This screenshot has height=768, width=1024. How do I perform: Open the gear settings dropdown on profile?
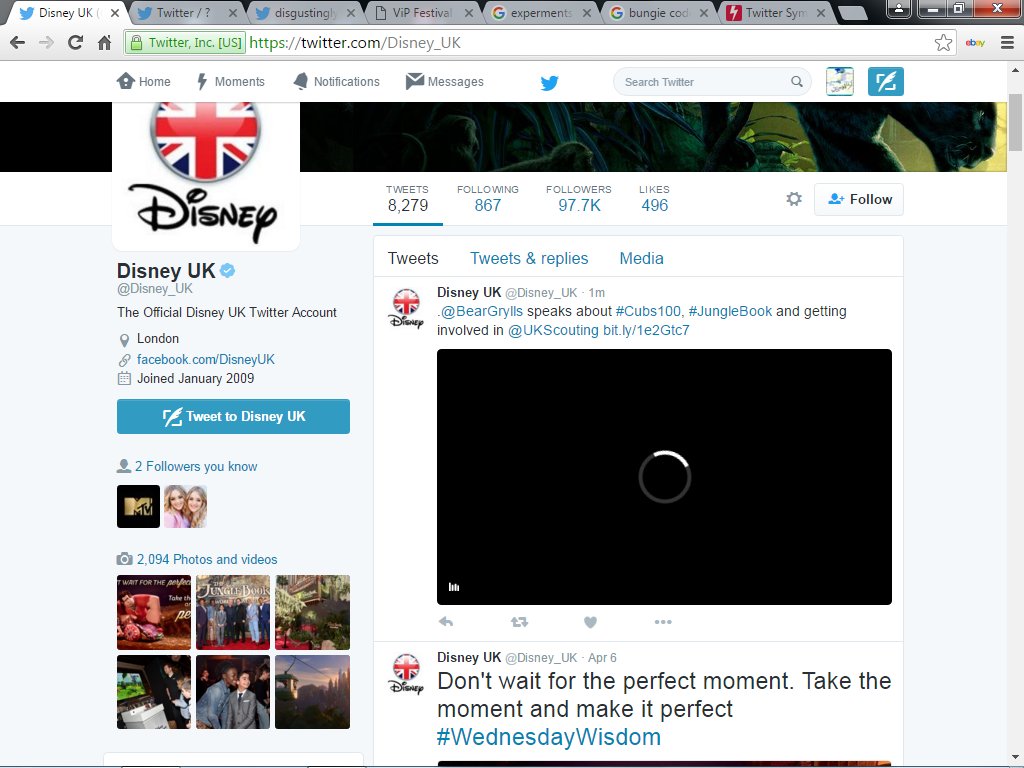click(793, 199)
